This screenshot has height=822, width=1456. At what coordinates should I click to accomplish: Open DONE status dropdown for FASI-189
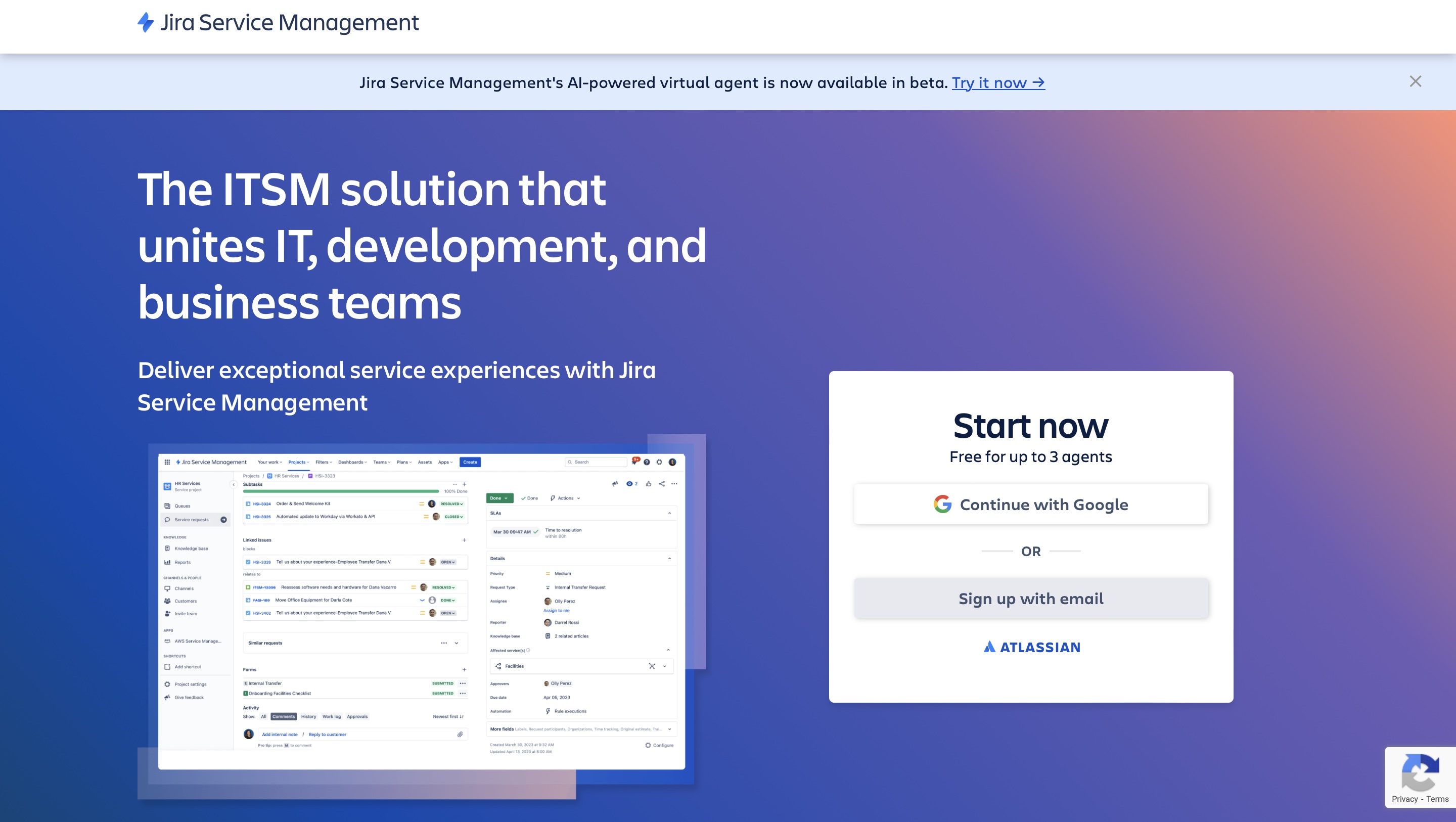(x=447, y=601)
